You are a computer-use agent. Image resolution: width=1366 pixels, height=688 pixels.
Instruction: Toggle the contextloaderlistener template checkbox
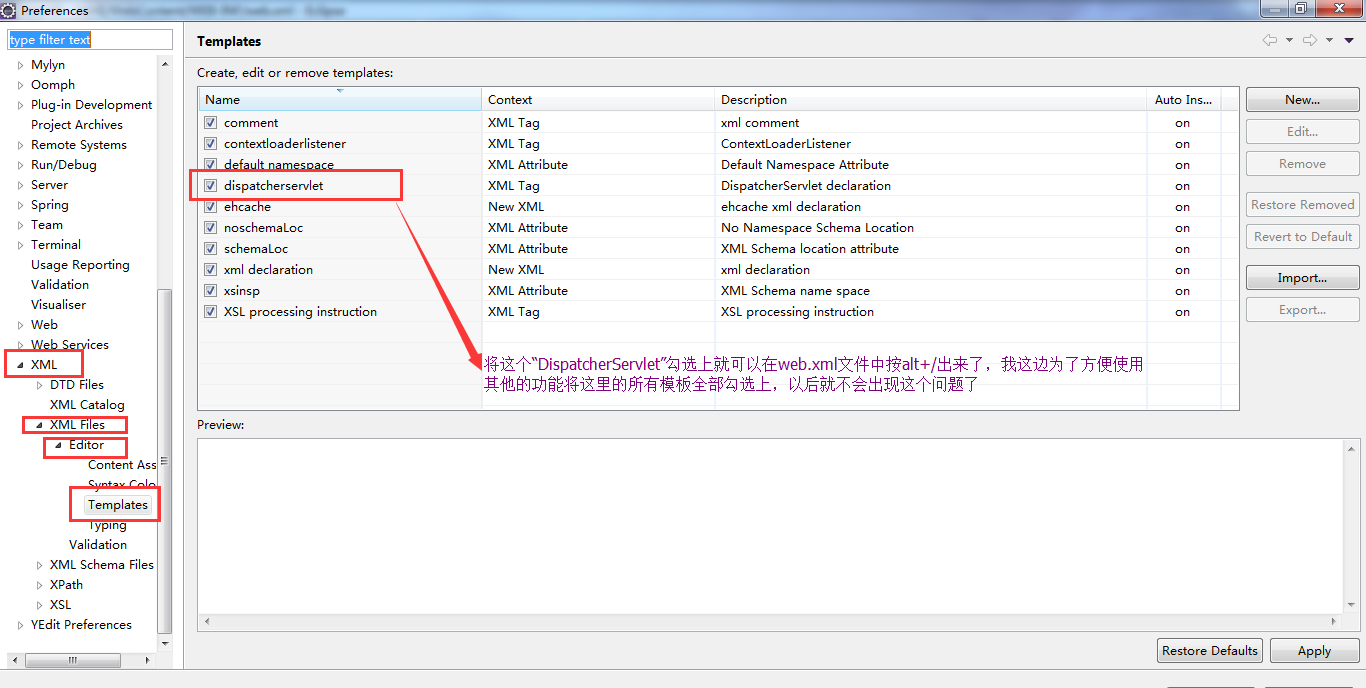point(210,143)
